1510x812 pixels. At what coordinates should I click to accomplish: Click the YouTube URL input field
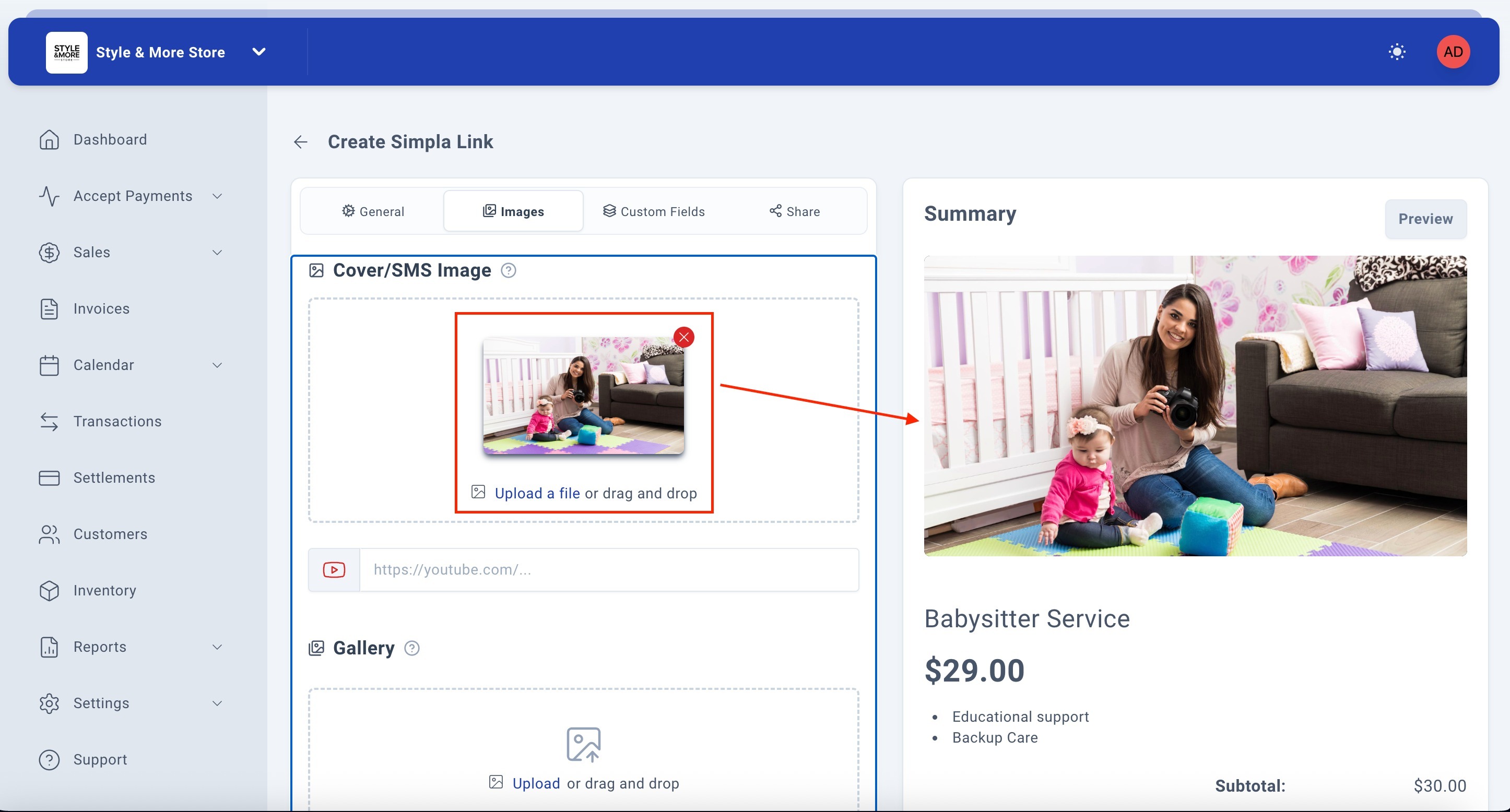point(608,569)
